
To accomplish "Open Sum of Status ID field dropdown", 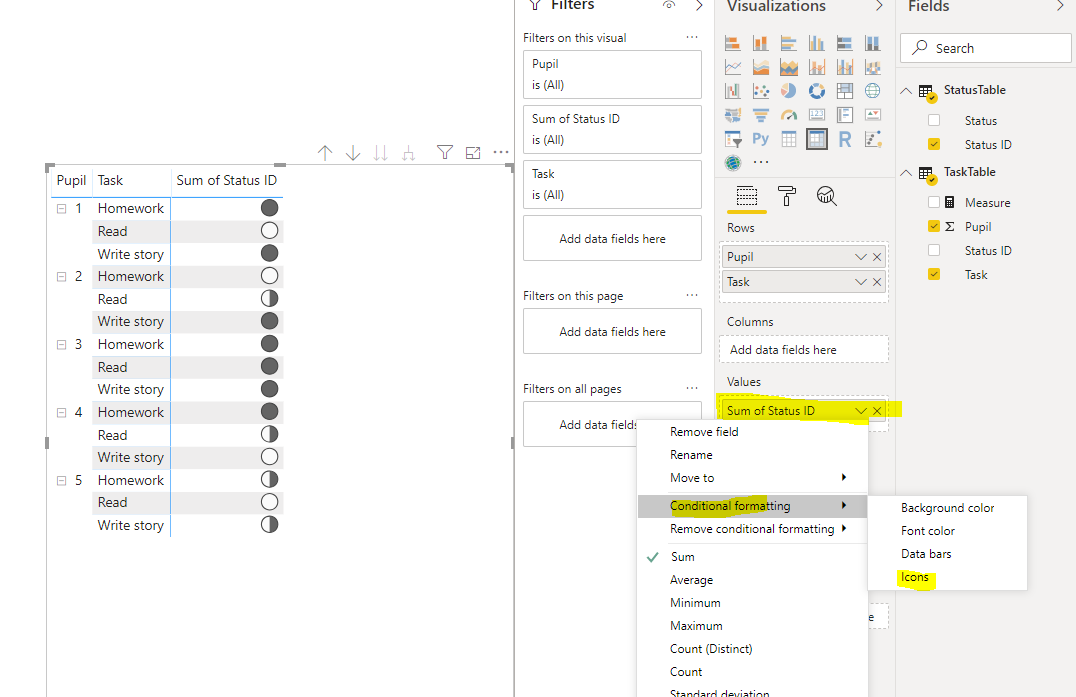I will coord(861,411).
